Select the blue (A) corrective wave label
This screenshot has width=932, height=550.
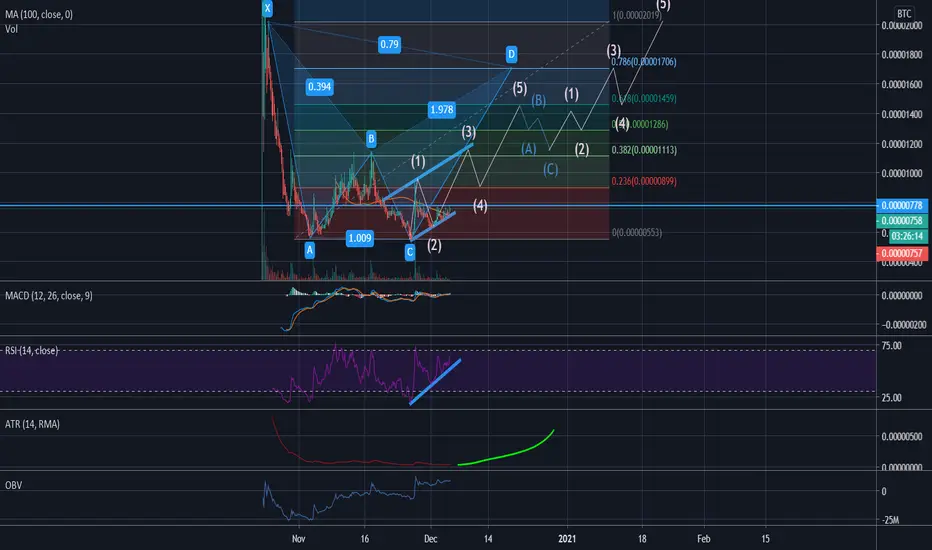[x=528, y=149]
